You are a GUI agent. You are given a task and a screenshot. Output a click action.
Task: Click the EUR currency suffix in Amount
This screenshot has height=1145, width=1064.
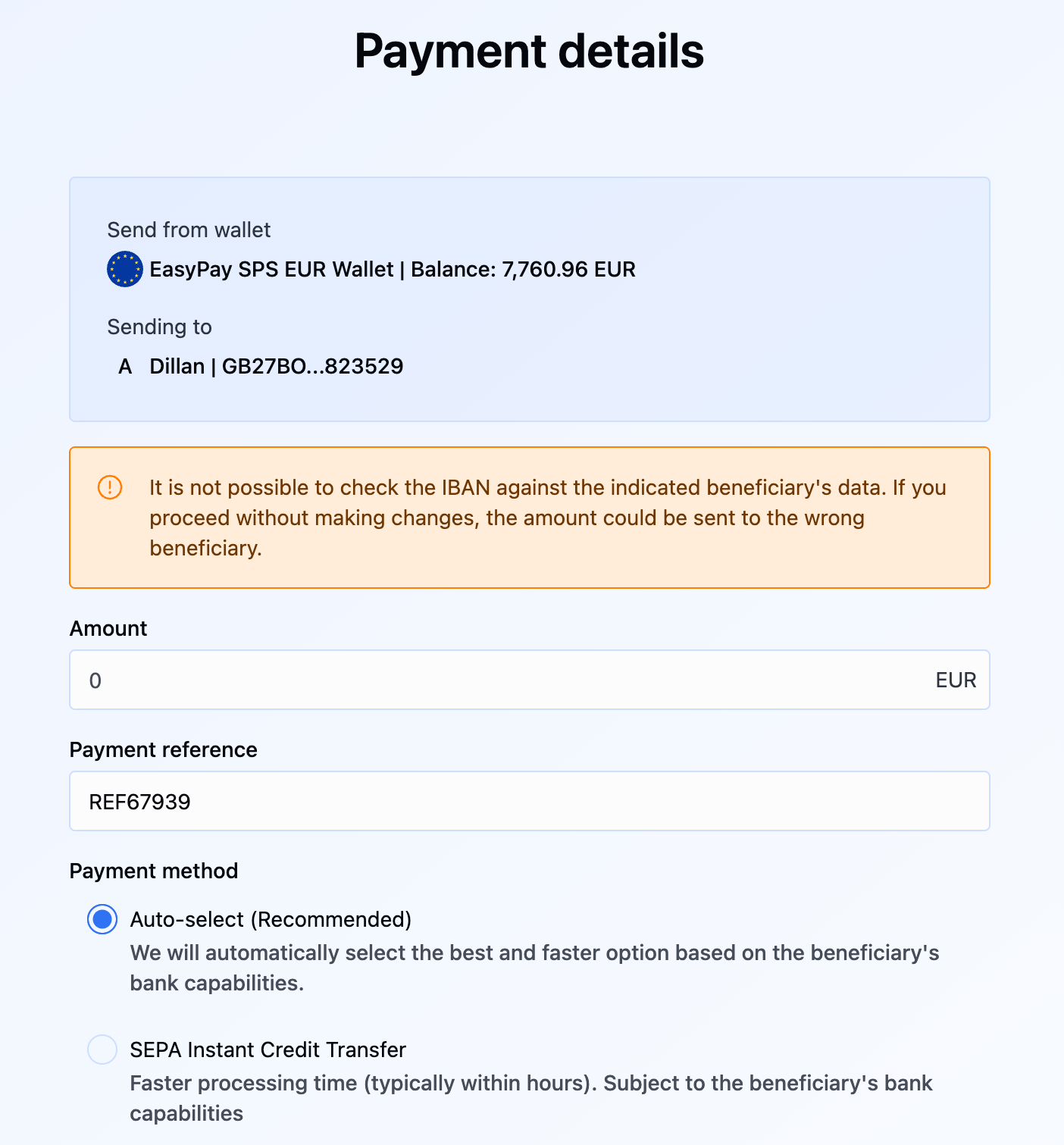(x=956, y=680)
